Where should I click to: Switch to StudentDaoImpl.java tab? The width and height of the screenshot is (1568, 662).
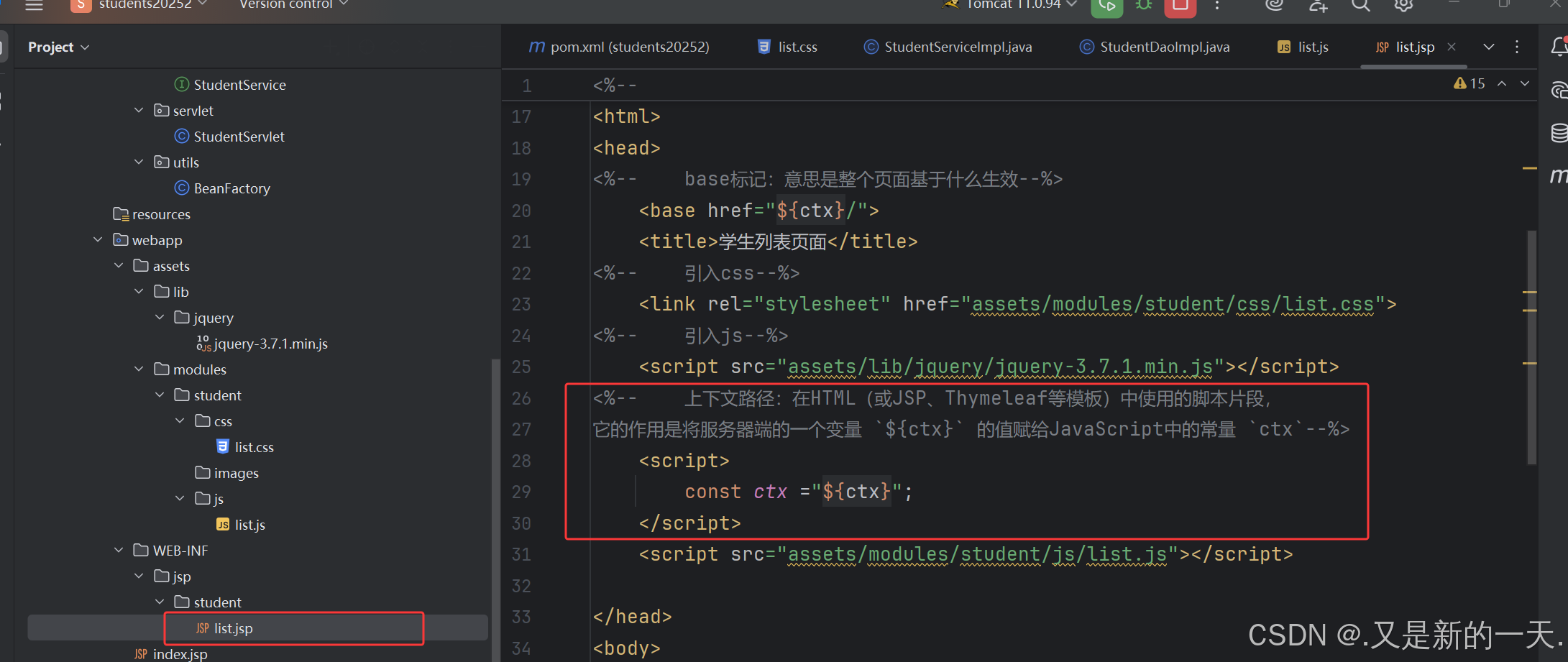[1155, 47]
